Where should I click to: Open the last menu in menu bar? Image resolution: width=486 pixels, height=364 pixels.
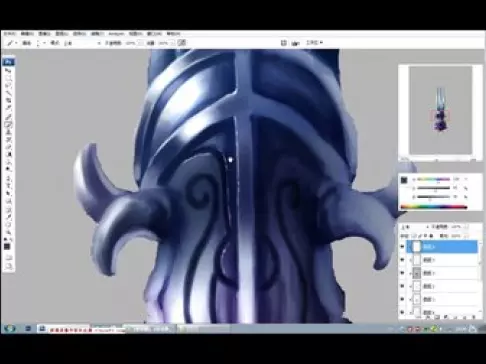[x=173, y=34]
